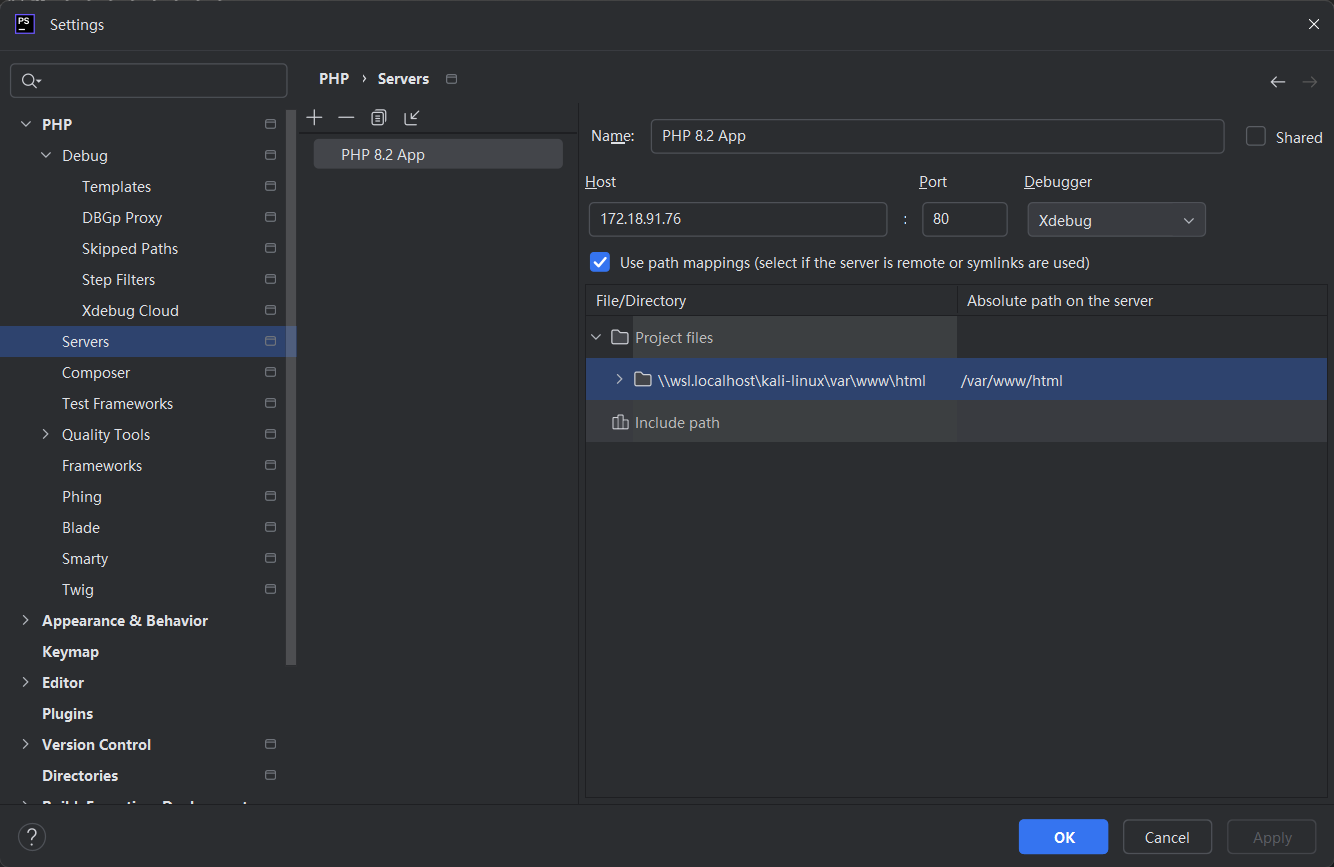Open DBGp Proxy settings
The width and height of the screenshot is (1334, 867).
(x=122, y=217)
